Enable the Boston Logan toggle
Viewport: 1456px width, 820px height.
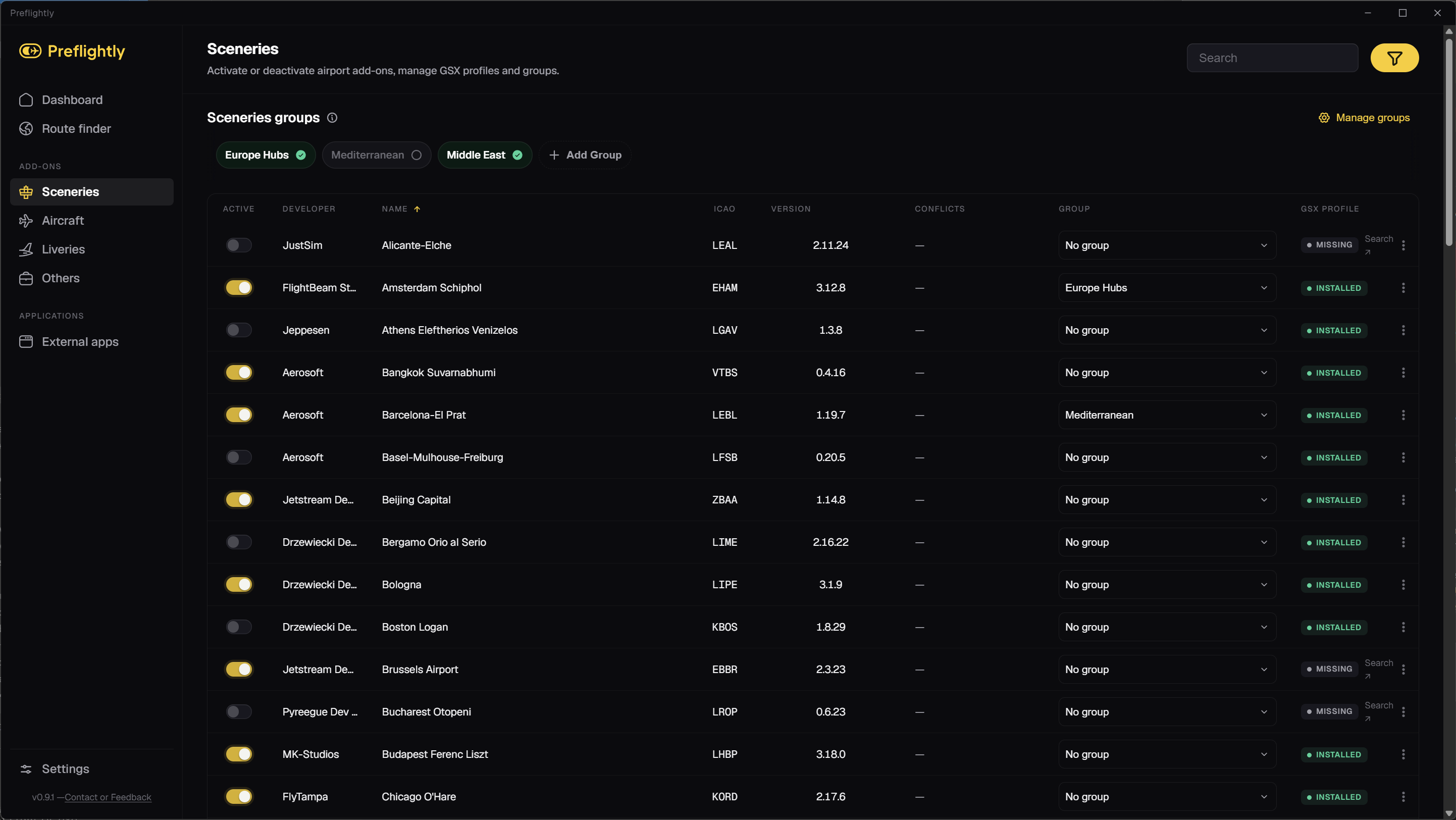(x=238, y=627)
